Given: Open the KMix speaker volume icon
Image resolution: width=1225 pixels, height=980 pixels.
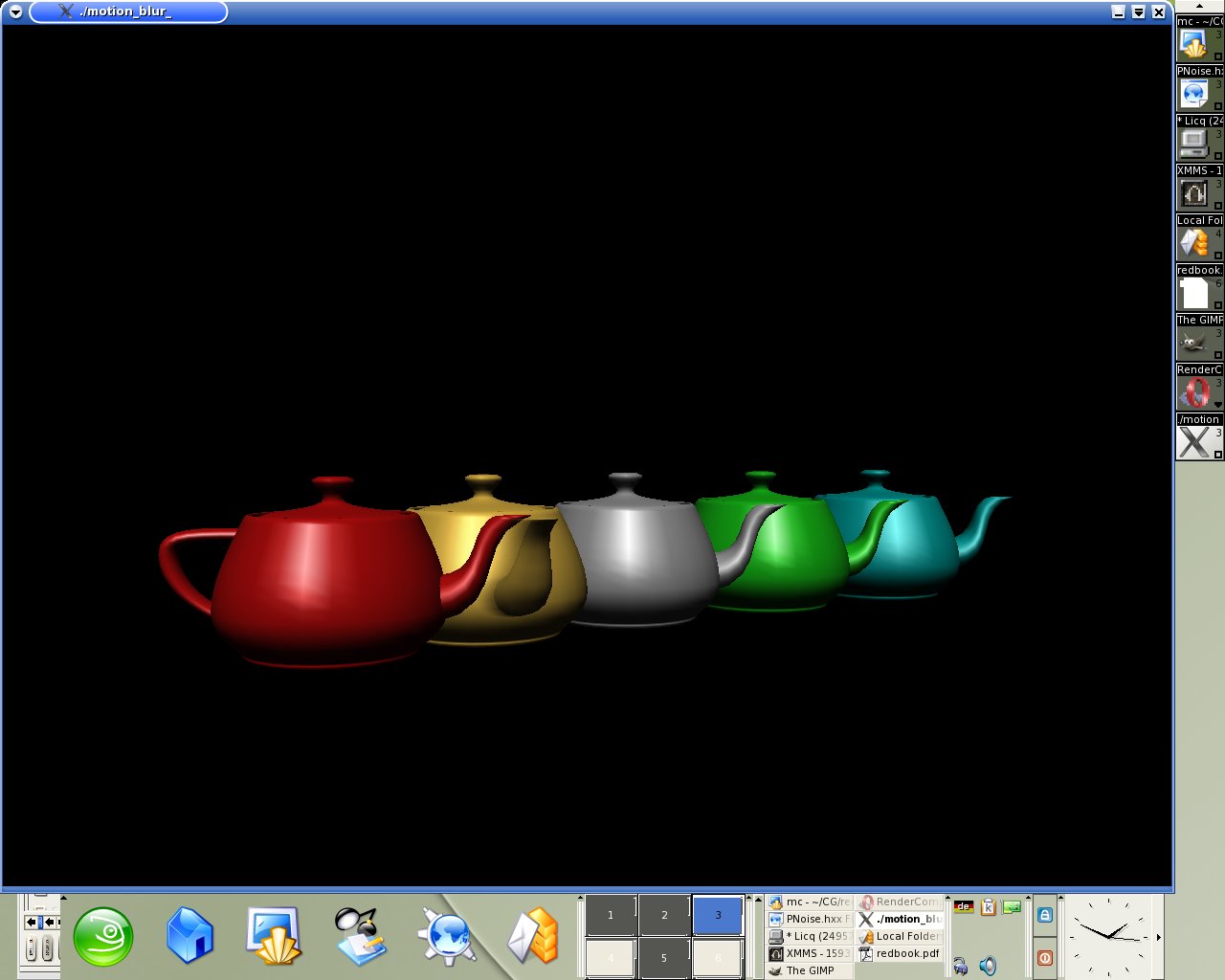Looking at the screenshot, I should tap(988, 967).
